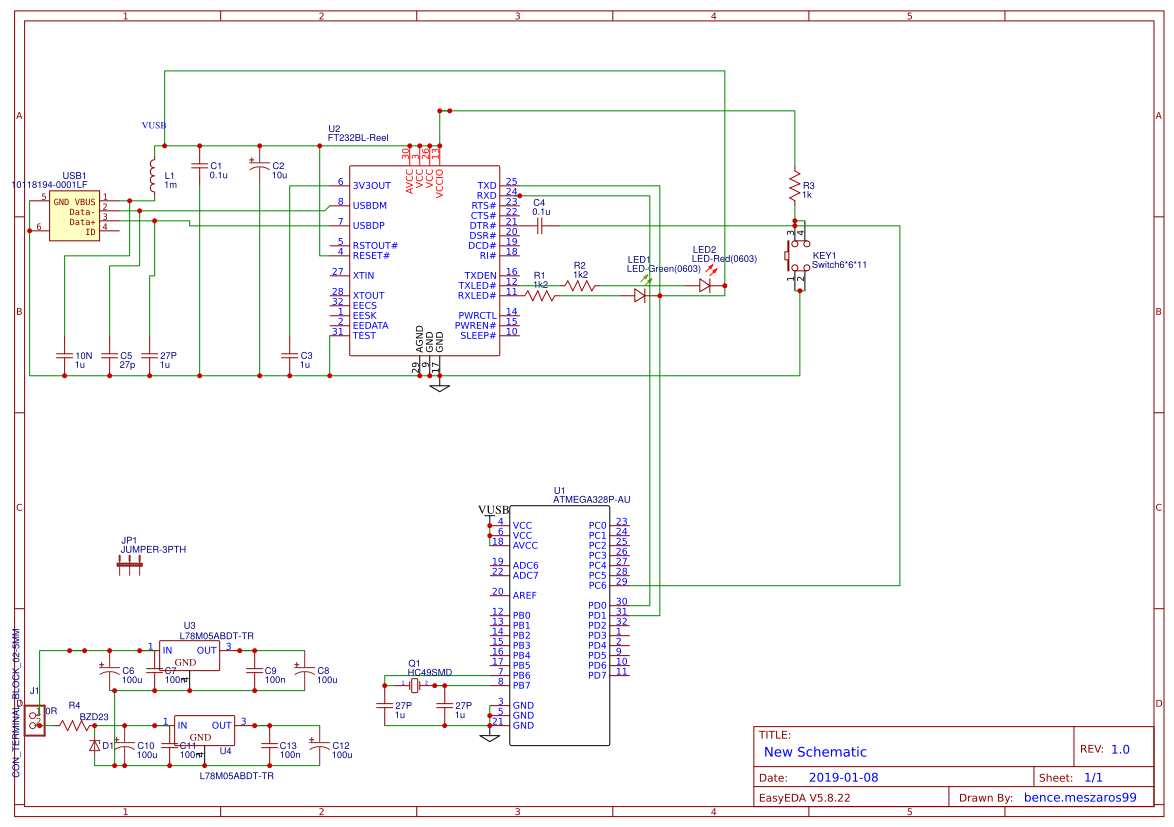Select the U1 ATMEGA328P-AU chip body
Viewport: 1174px width, 827px height.
(x=559, y=625)
